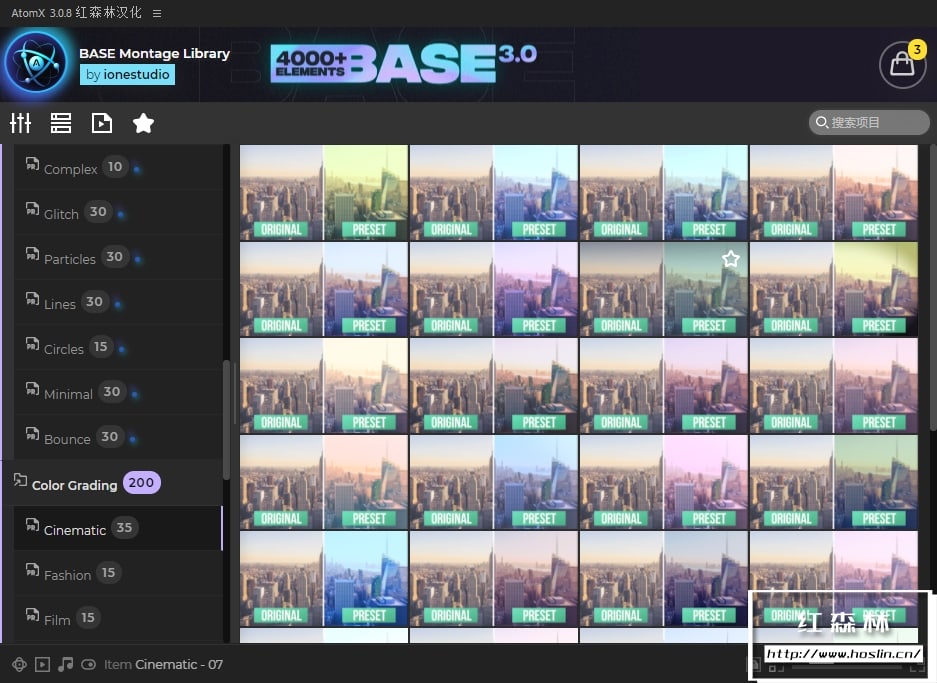Select the Lines category

point(118,303)
